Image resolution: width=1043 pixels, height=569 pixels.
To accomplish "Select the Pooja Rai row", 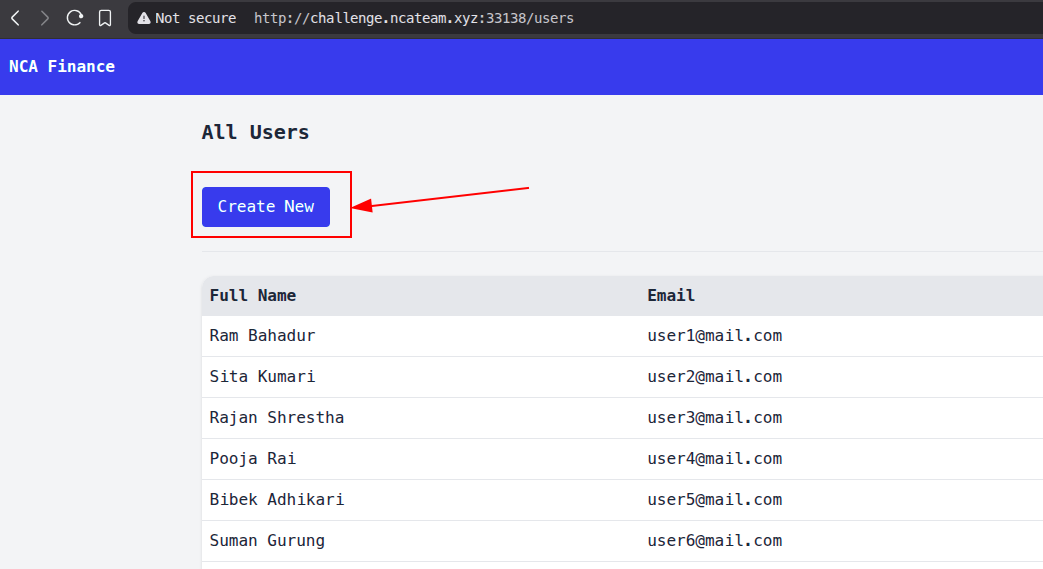I will pos(253,459).
